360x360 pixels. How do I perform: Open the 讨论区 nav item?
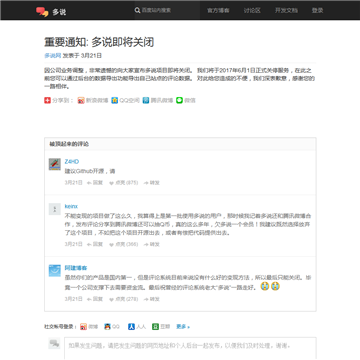(x=252, y=11)
